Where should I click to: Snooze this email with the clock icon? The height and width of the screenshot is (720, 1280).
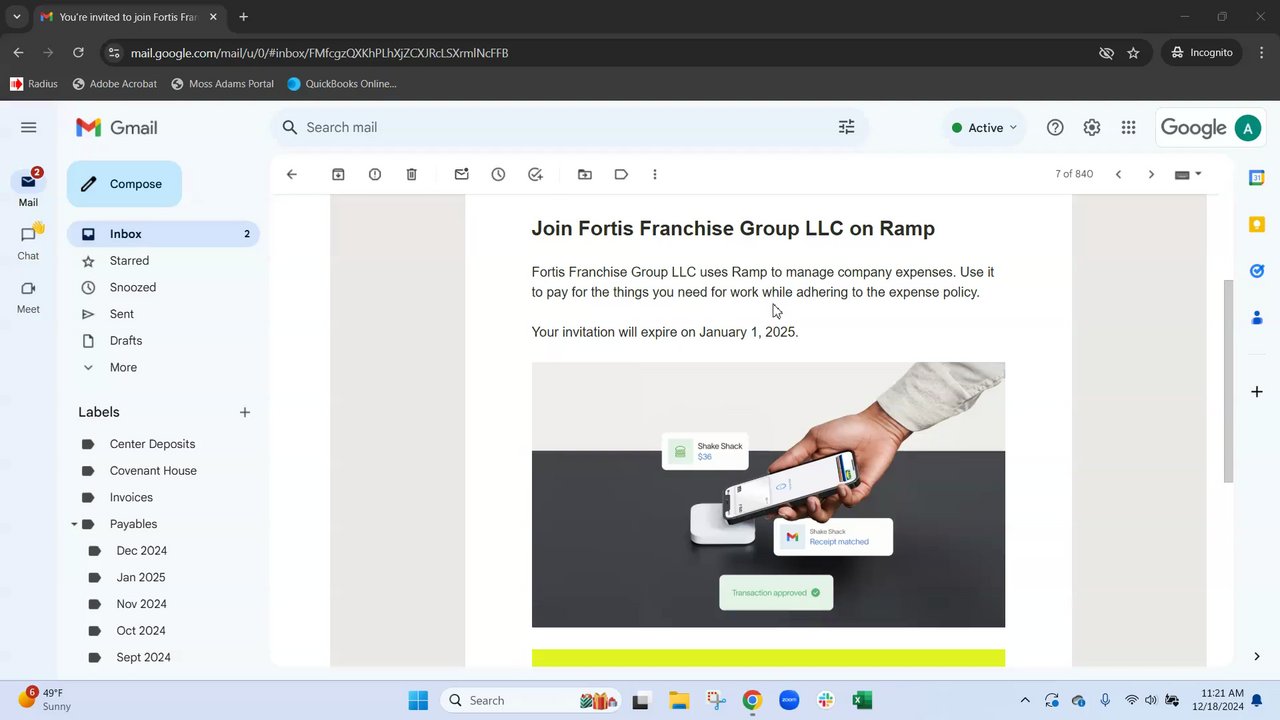498,174
